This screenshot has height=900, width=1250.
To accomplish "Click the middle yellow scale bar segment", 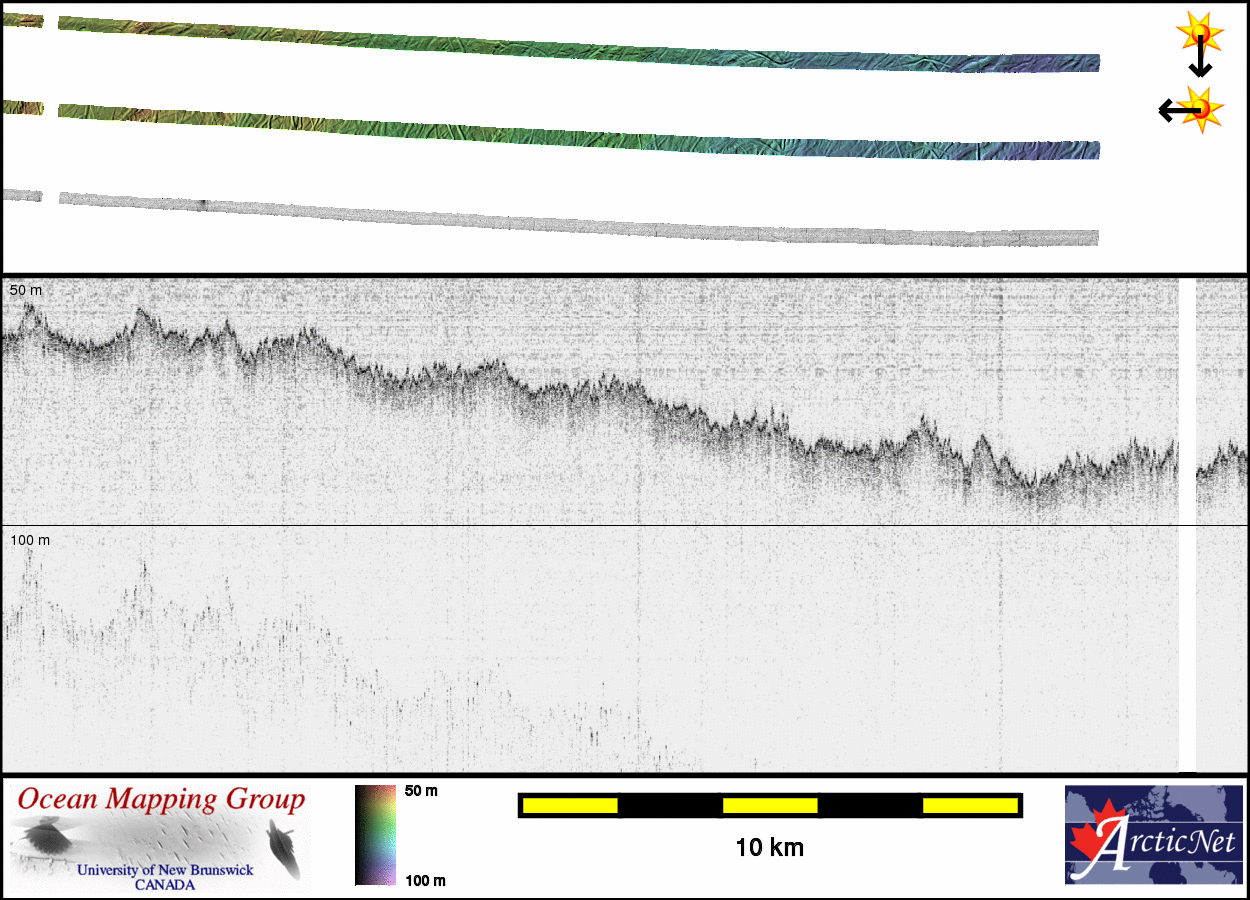I will (x=770, y=805).
